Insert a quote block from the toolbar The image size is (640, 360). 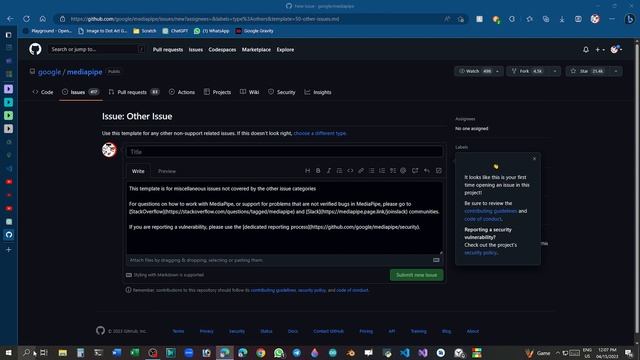(x=339, y=171)
